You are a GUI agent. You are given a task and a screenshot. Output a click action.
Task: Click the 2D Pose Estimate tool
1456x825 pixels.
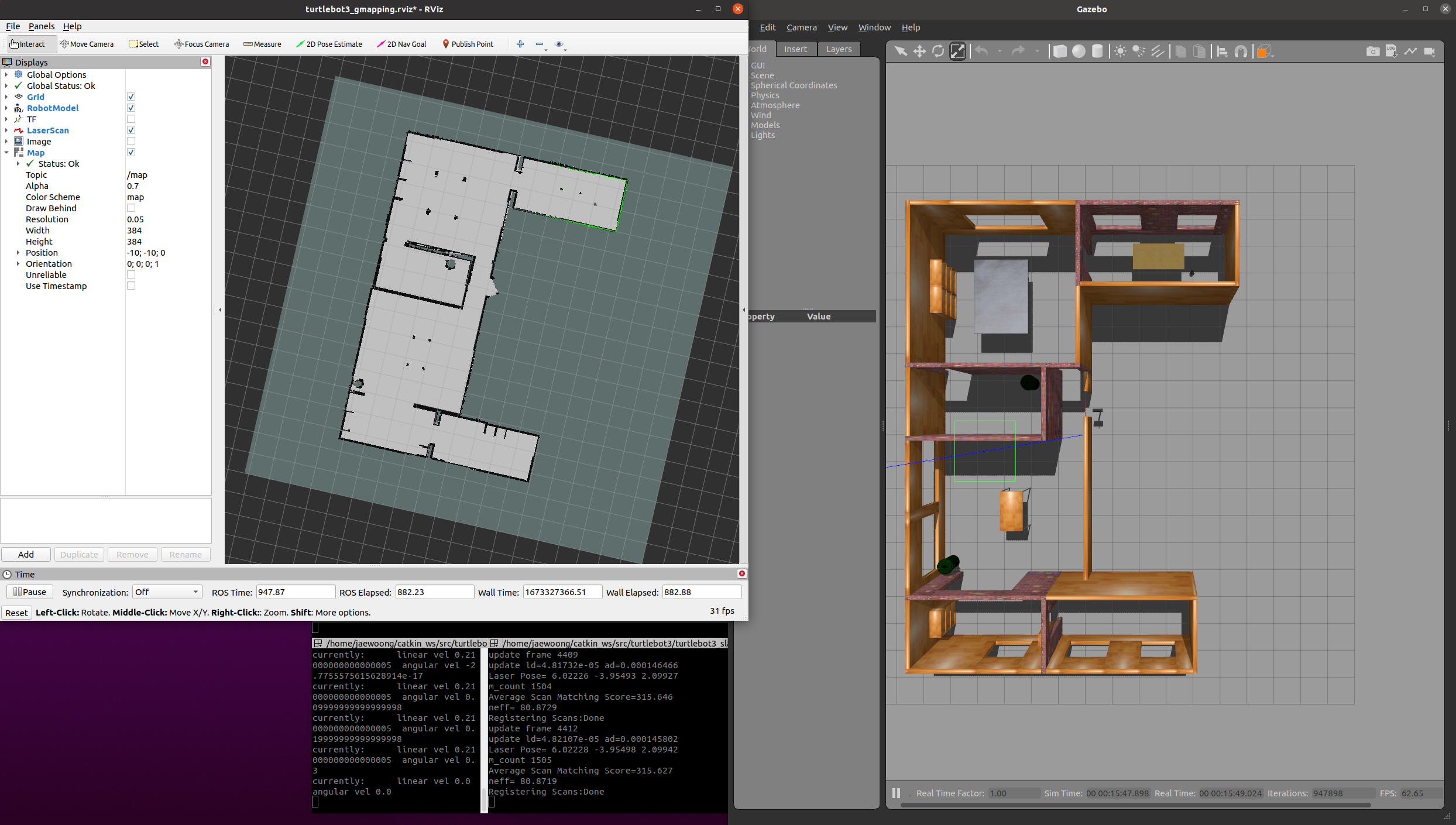pos(329,44)
